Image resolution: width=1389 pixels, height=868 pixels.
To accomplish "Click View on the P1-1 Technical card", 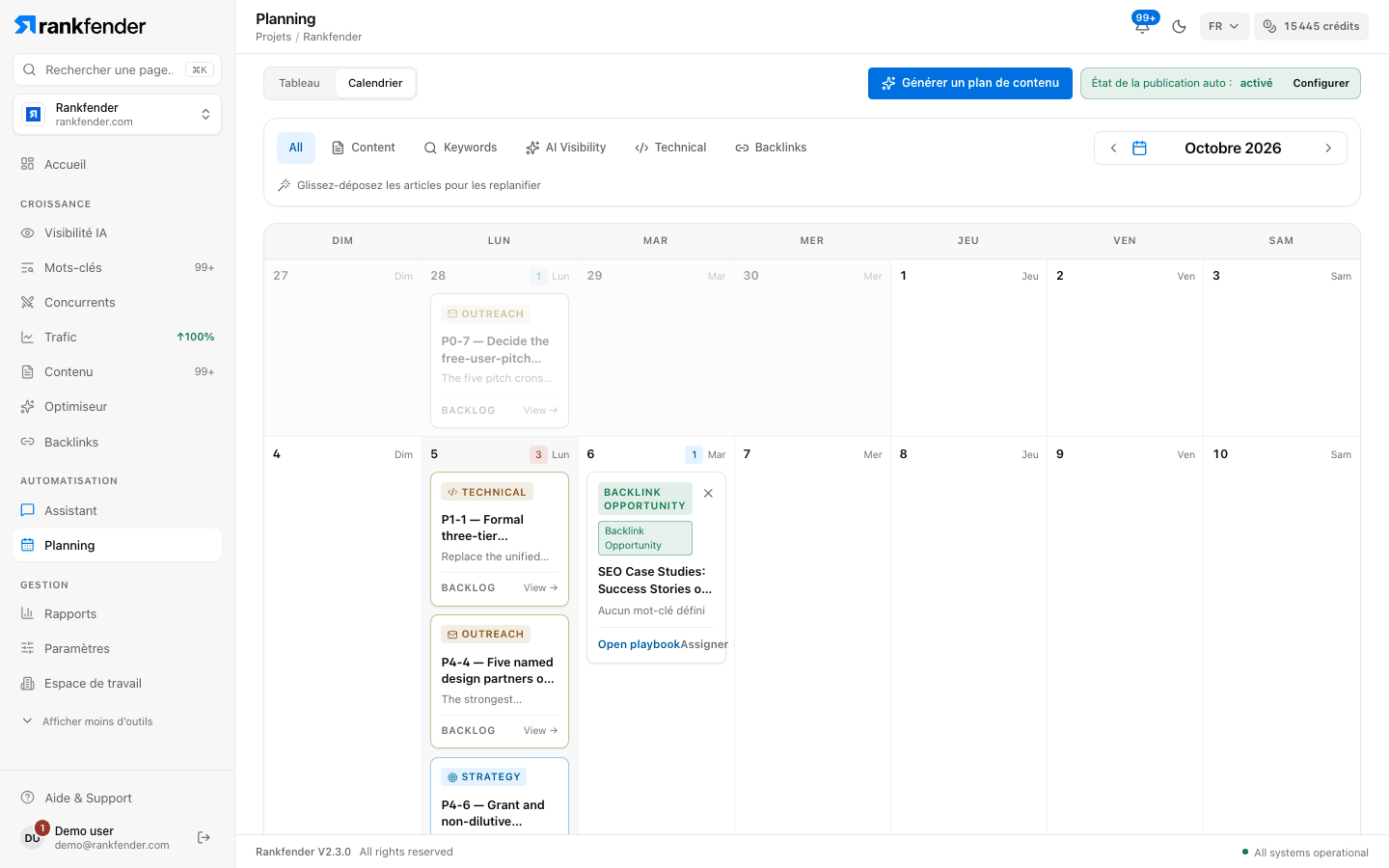I will (540, 587).
